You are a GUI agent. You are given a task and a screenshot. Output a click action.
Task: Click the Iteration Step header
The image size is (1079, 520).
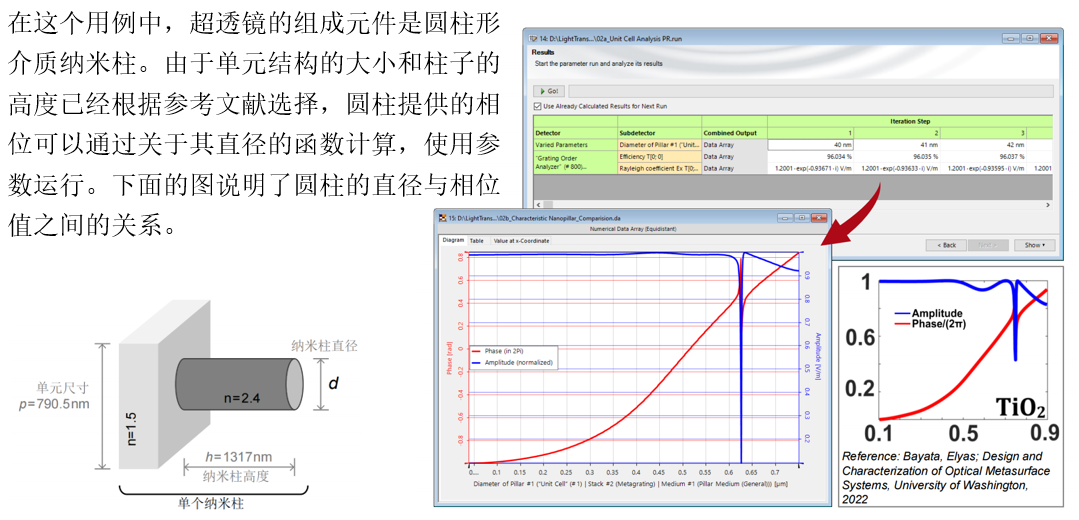pos(910,120)
